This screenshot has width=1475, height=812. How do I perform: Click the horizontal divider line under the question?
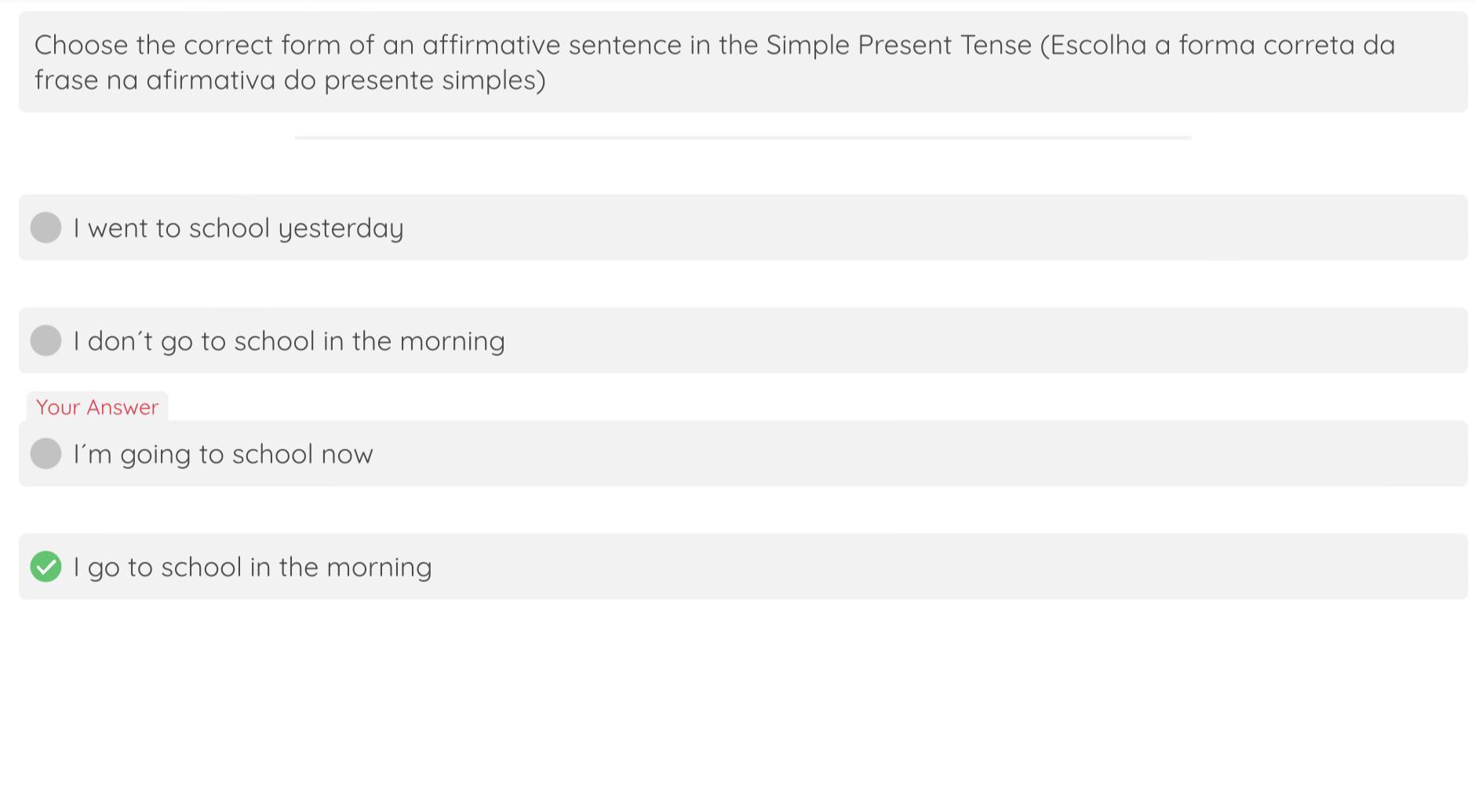click(743, 138)
